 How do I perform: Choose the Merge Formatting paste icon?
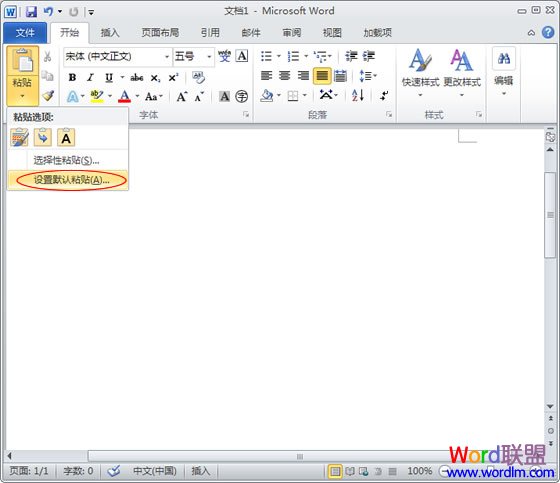pyautogui.click(x=43, y=138)
